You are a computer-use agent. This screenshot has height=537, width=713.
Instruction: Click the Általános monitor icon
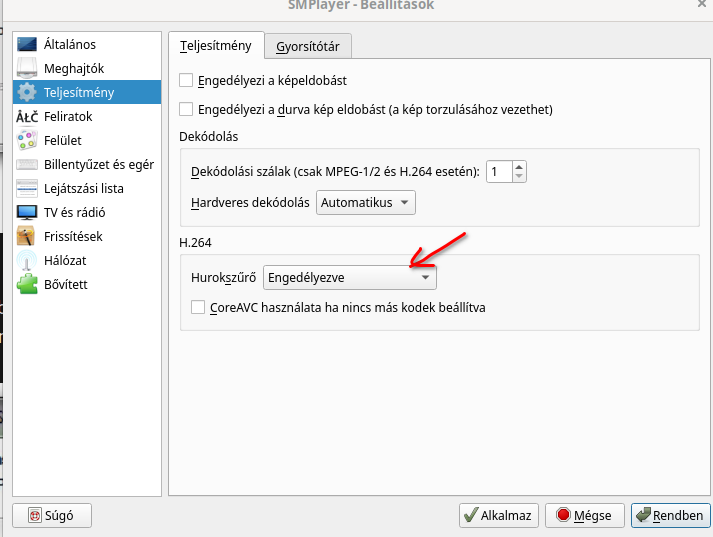point(27,45)
